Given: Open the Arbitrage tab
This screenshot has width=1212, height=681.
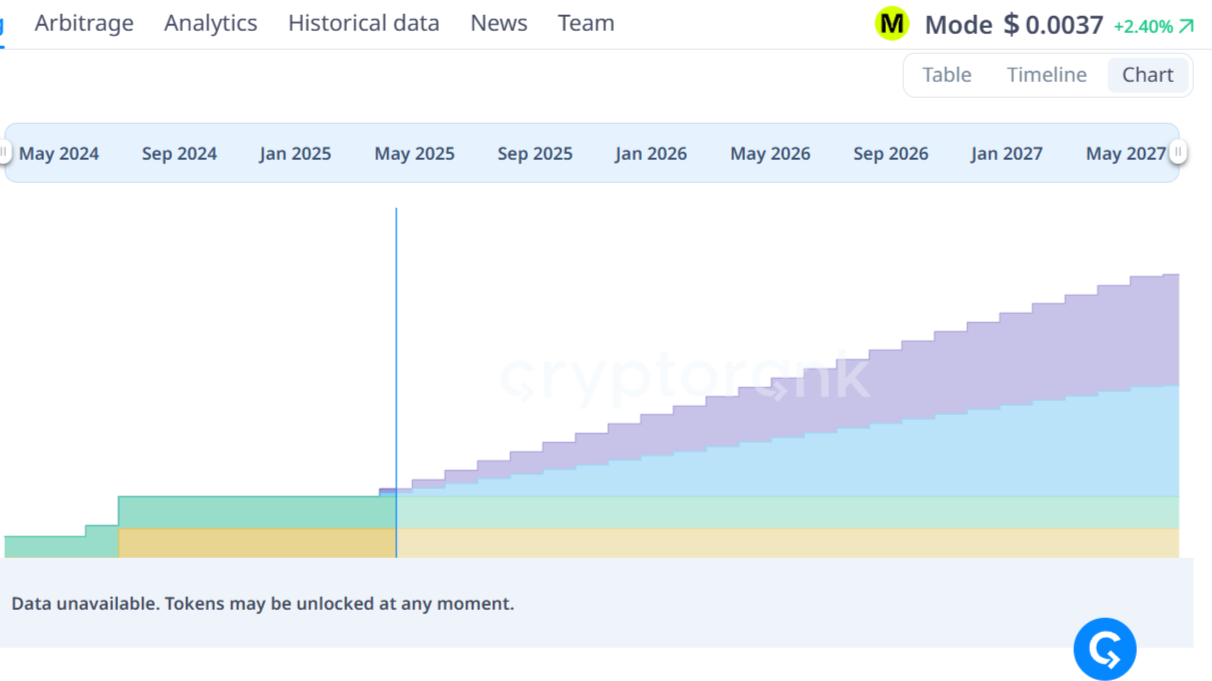Looking at the screenshot, I should (x=84, y=23).
